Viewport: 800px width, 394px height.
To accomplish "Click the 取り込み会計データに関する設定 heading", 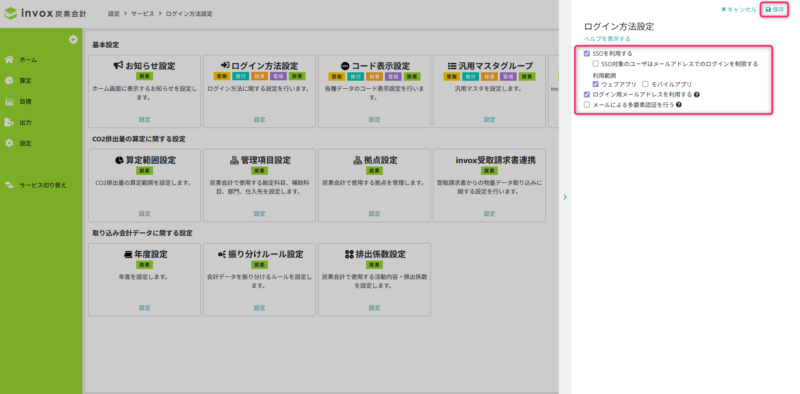I will click(142, 233).
